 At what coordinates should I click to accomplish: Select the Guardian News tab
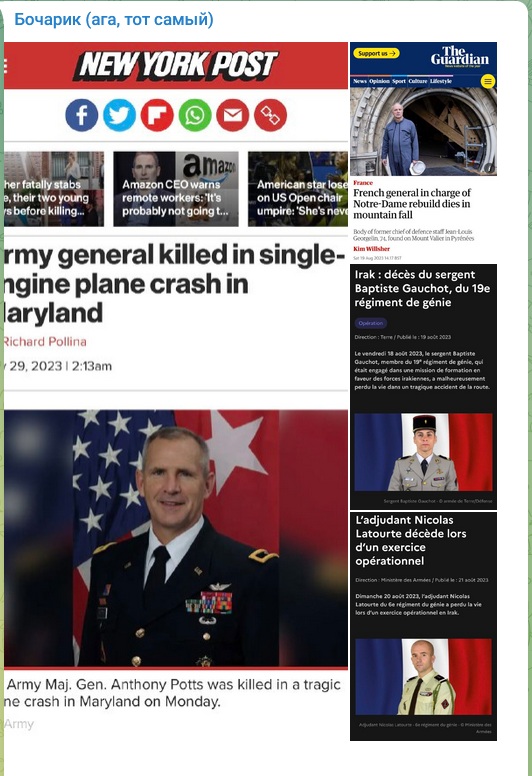click(360, 81)
